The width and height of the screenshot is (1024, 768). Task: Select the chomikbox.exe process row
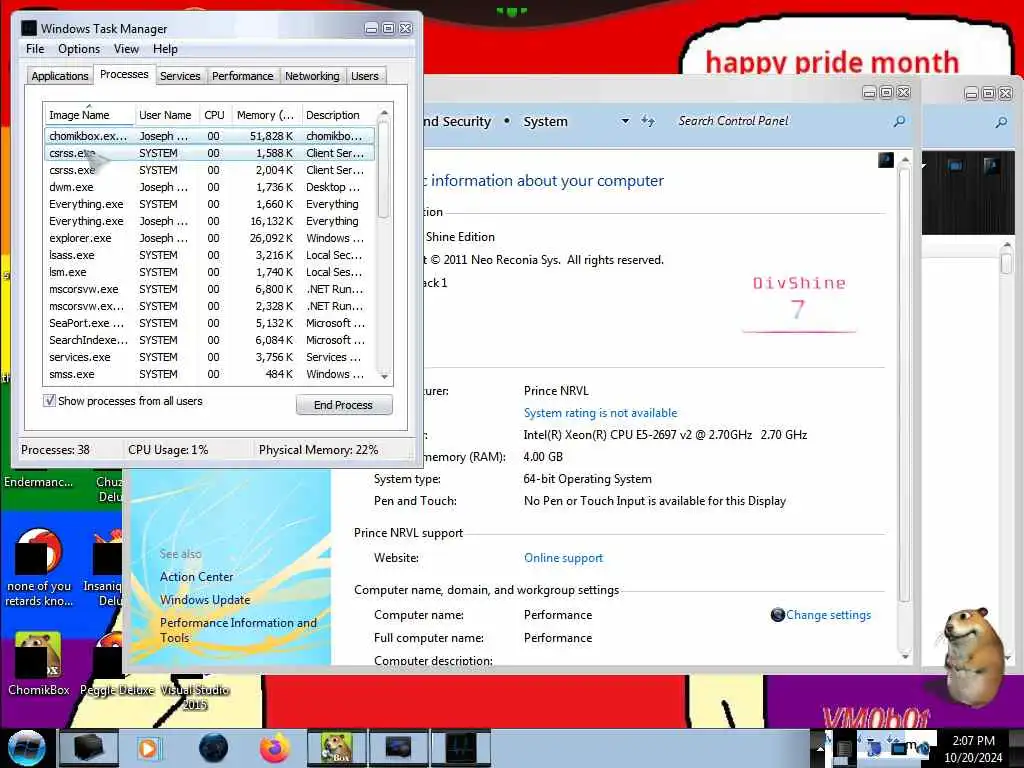[x=210, y=136]
